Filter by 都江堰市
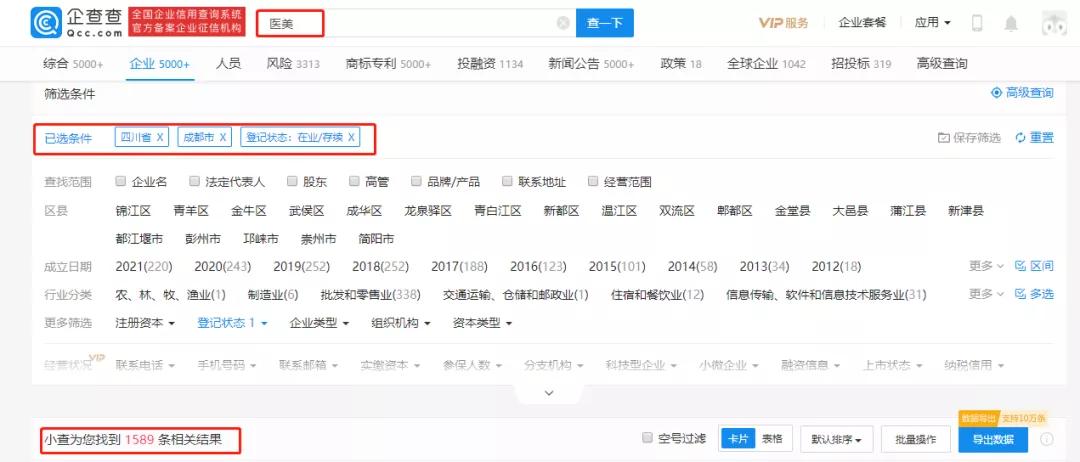Screen dimensions: 1080x462 coord(139,239)
